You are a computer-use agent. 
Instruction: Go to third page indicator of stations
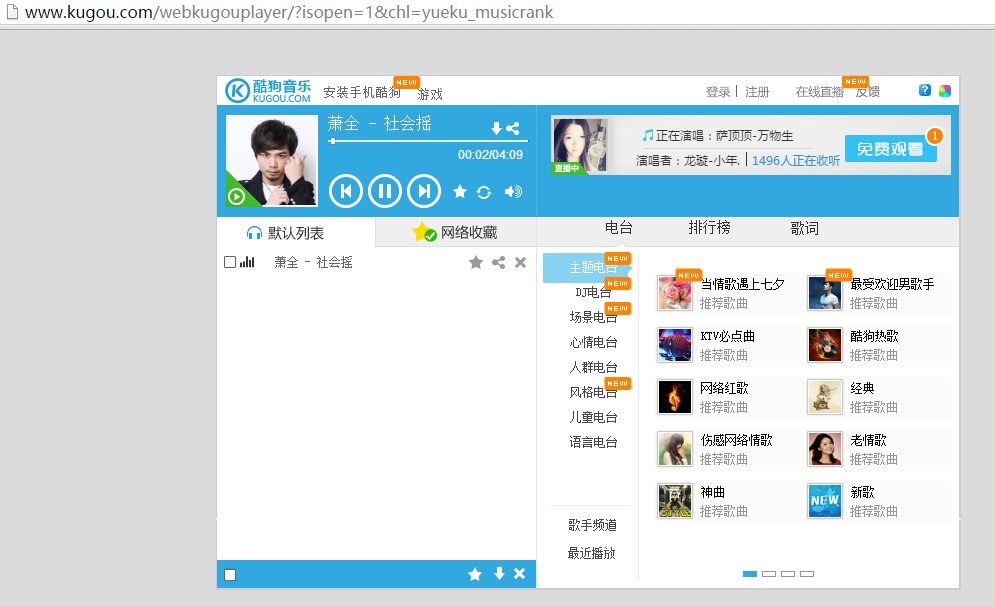coord(788,574)
